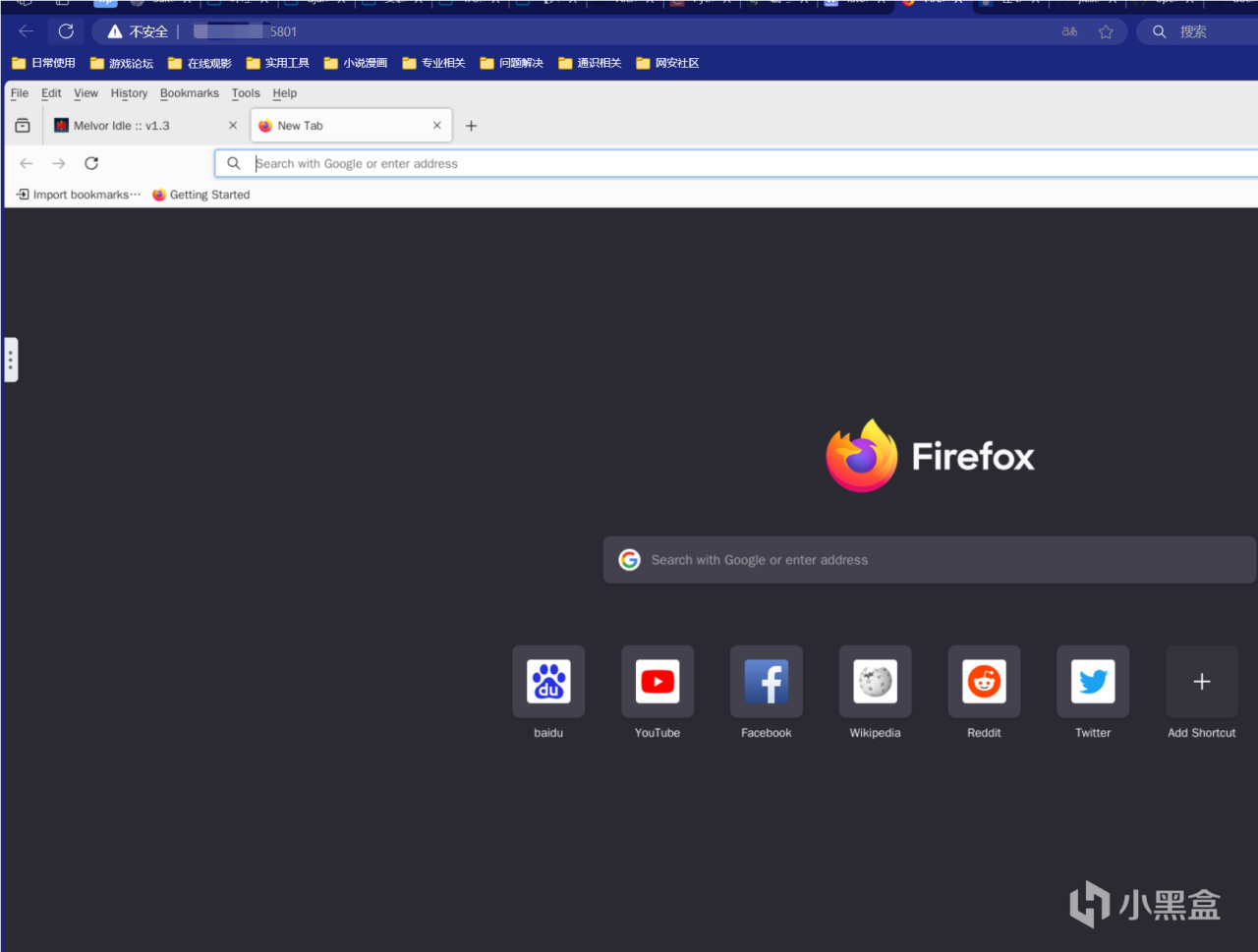Open the 日常使用 bookmarks folder
This screenshot has height=952, width=1258.
[43, 63]
